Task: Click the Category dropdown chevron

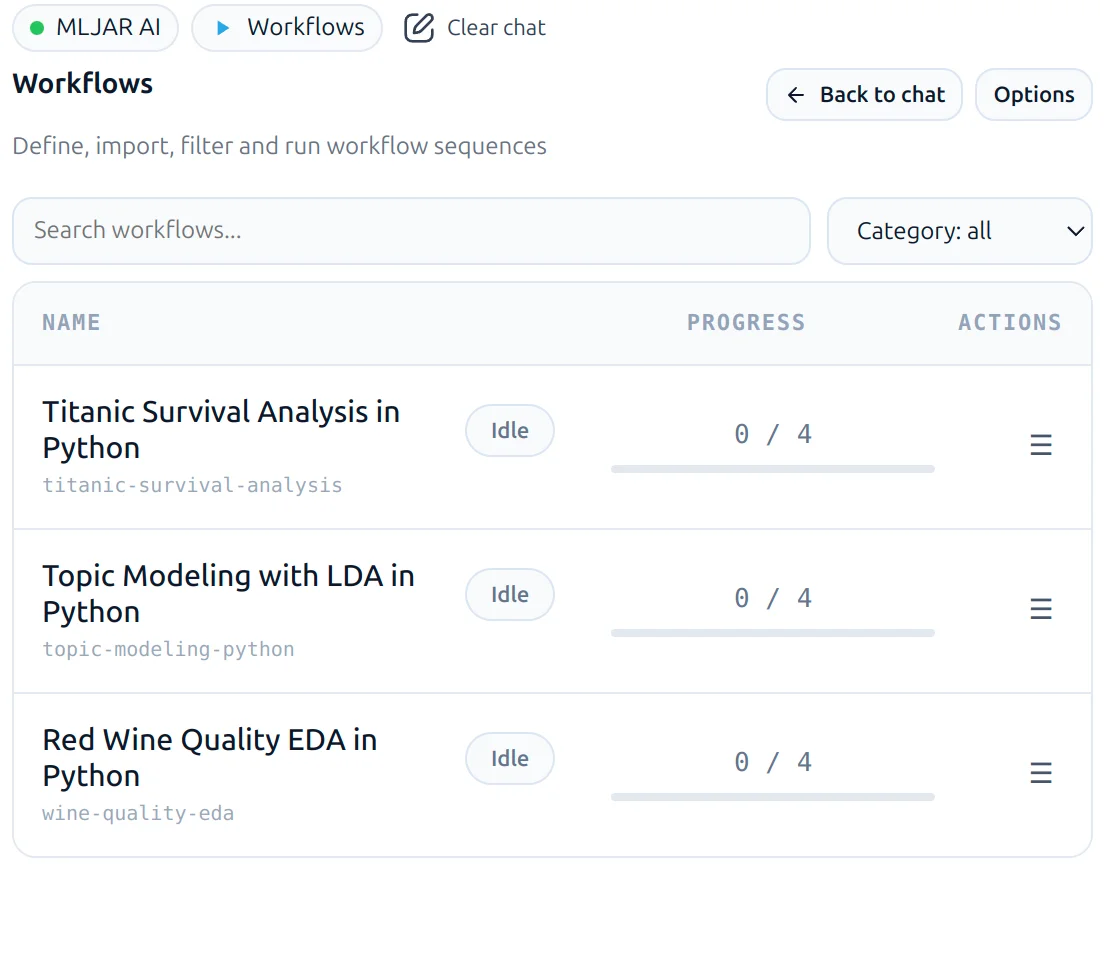Action: [1076, 231]
